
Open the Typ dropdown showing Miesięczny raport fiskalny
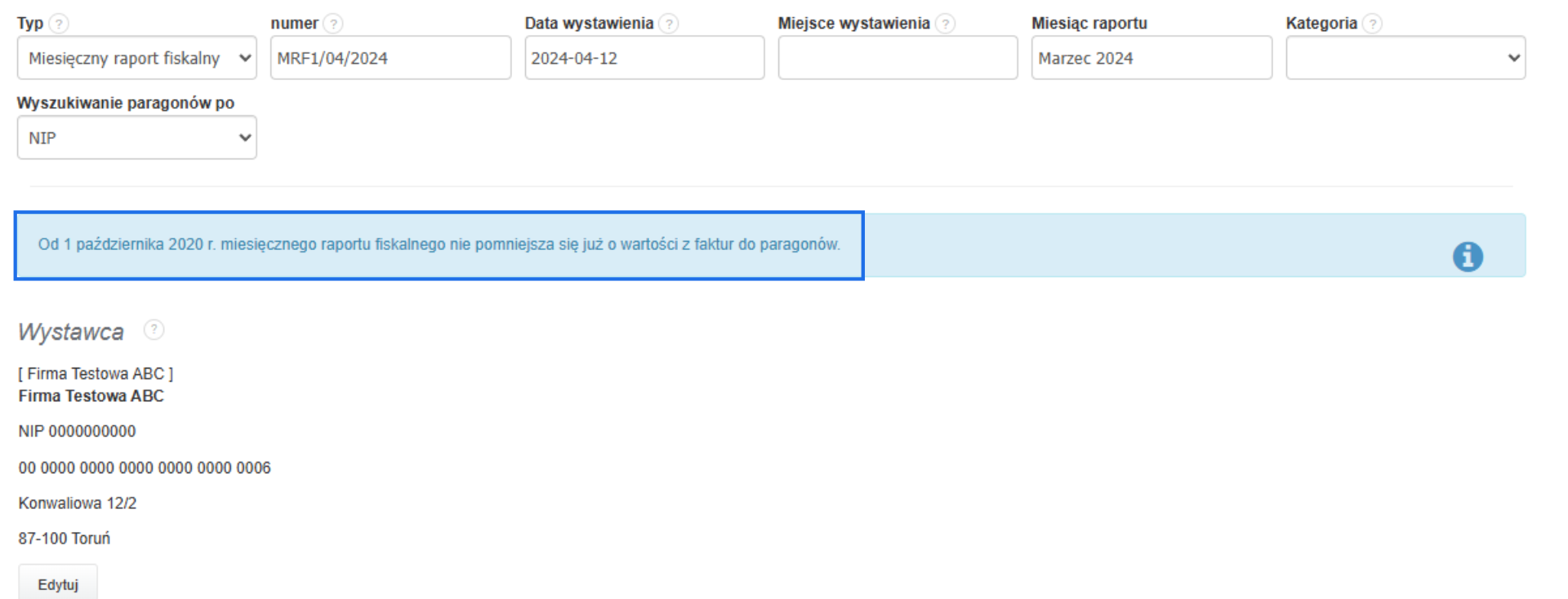pos(137,58)
